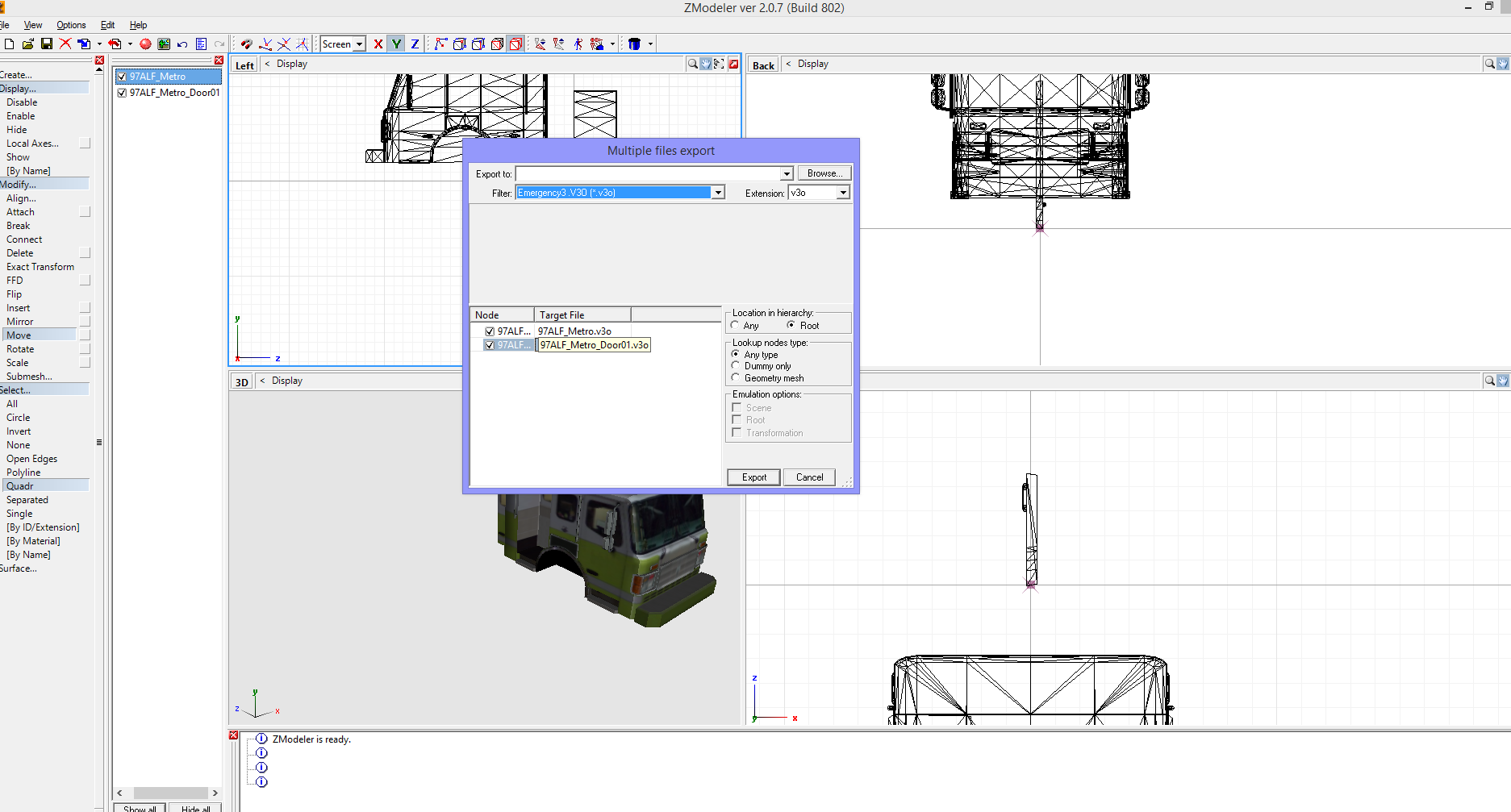Click the Export button in the dialog

[x=753, y=477]
